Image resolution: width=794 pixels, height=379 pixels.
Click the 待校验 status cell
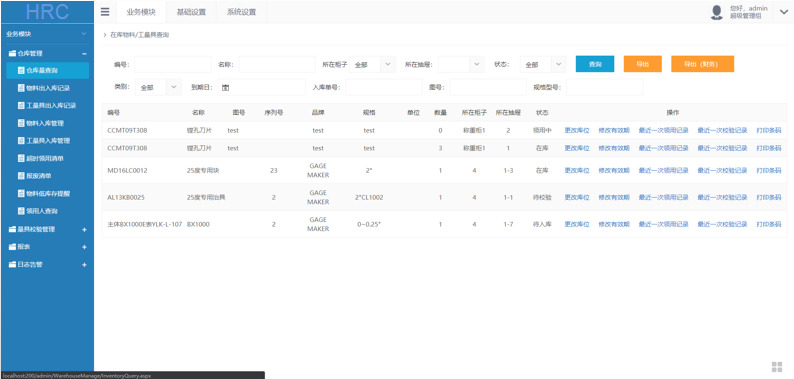click(542, 198)
